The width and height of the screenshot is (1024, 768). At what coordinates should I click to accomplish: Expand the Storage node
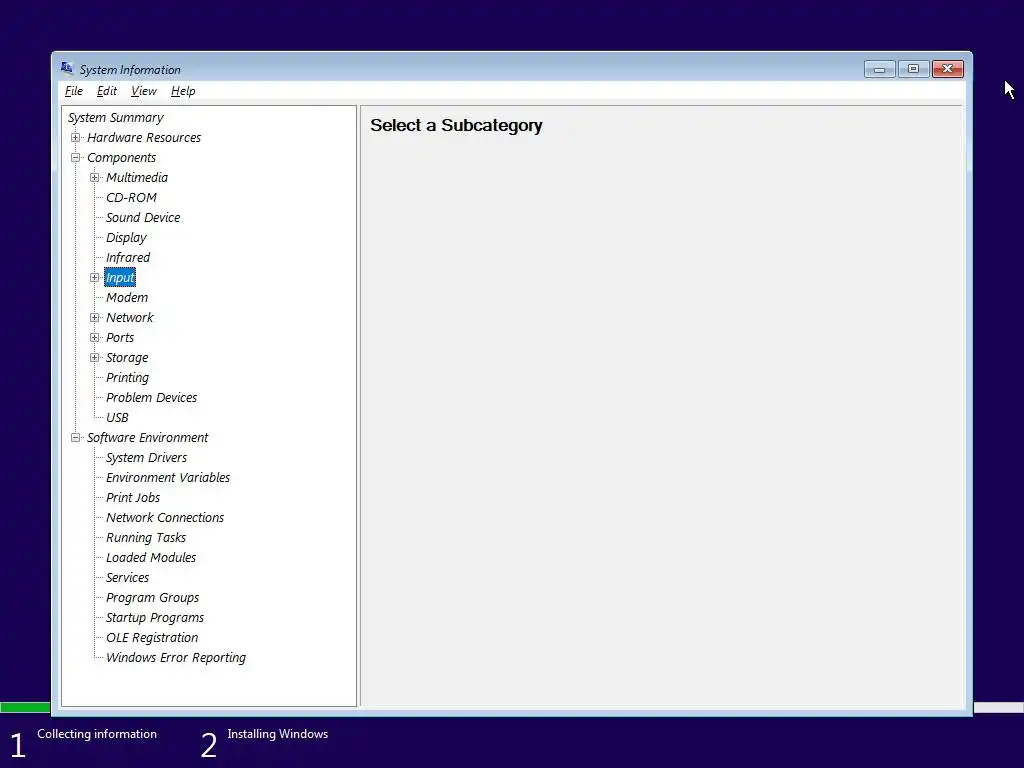click(x=95, y=357)
